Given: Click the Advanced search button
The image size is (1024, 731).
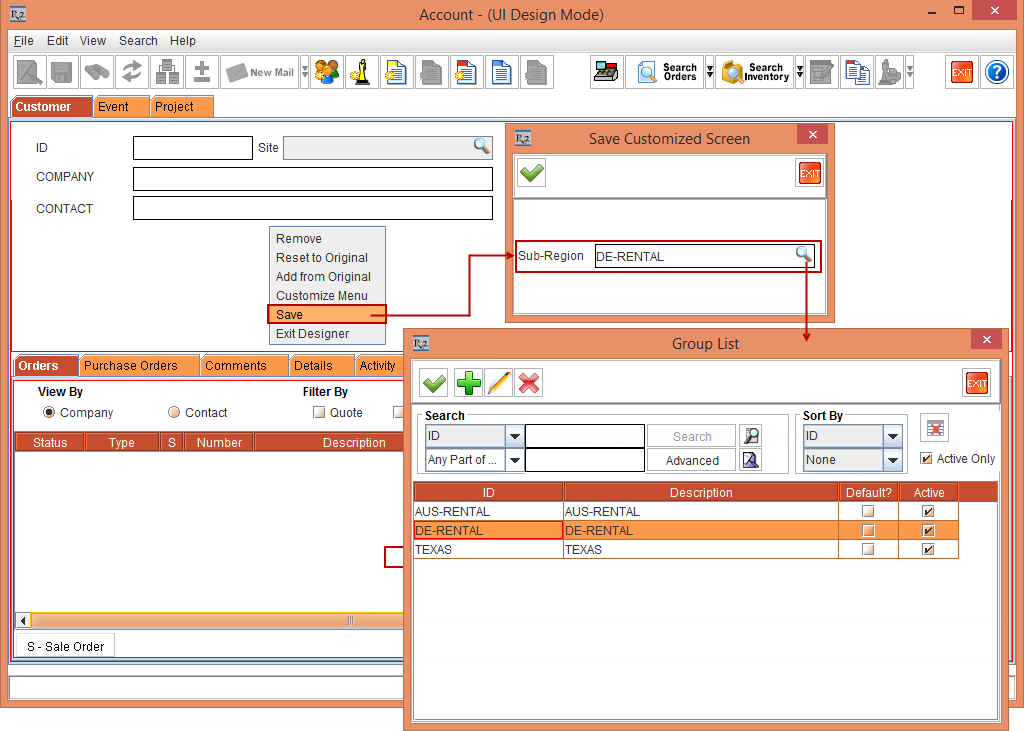Looking at the screenshot, I should pyautogui.click(x=692, y=461).
